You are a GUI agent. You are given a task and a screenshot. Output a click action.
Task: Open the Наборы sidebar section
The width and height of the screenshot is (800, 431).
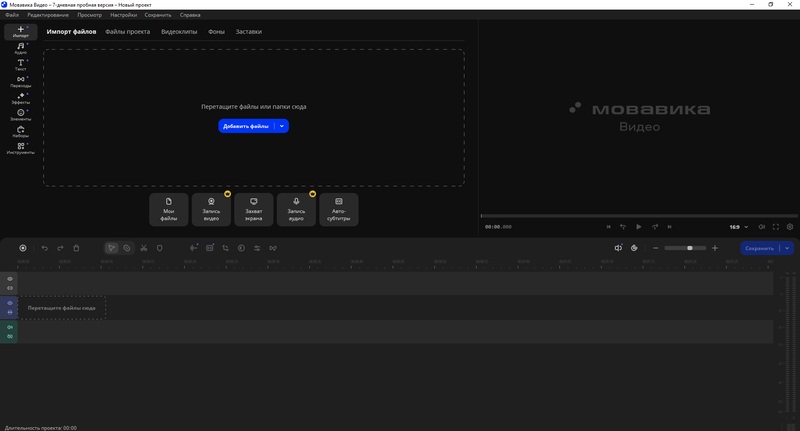(21, 132)
